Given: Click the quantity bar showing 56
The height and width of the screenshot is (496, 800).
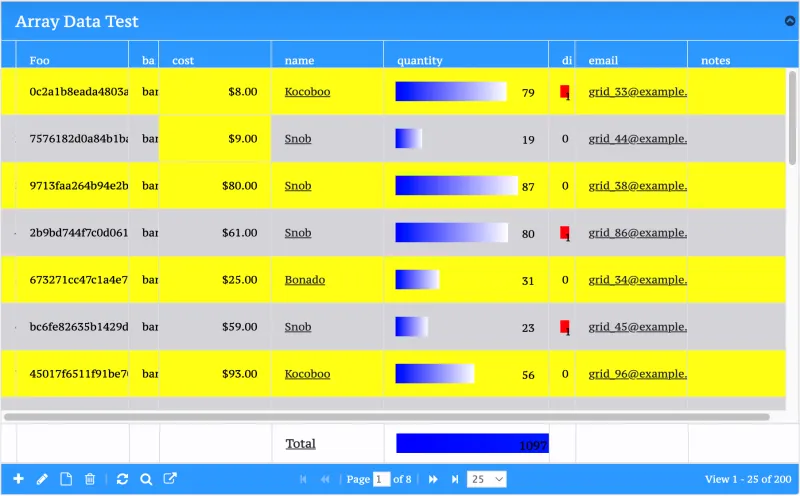Looking at the screenshot, I should [435, 374].
